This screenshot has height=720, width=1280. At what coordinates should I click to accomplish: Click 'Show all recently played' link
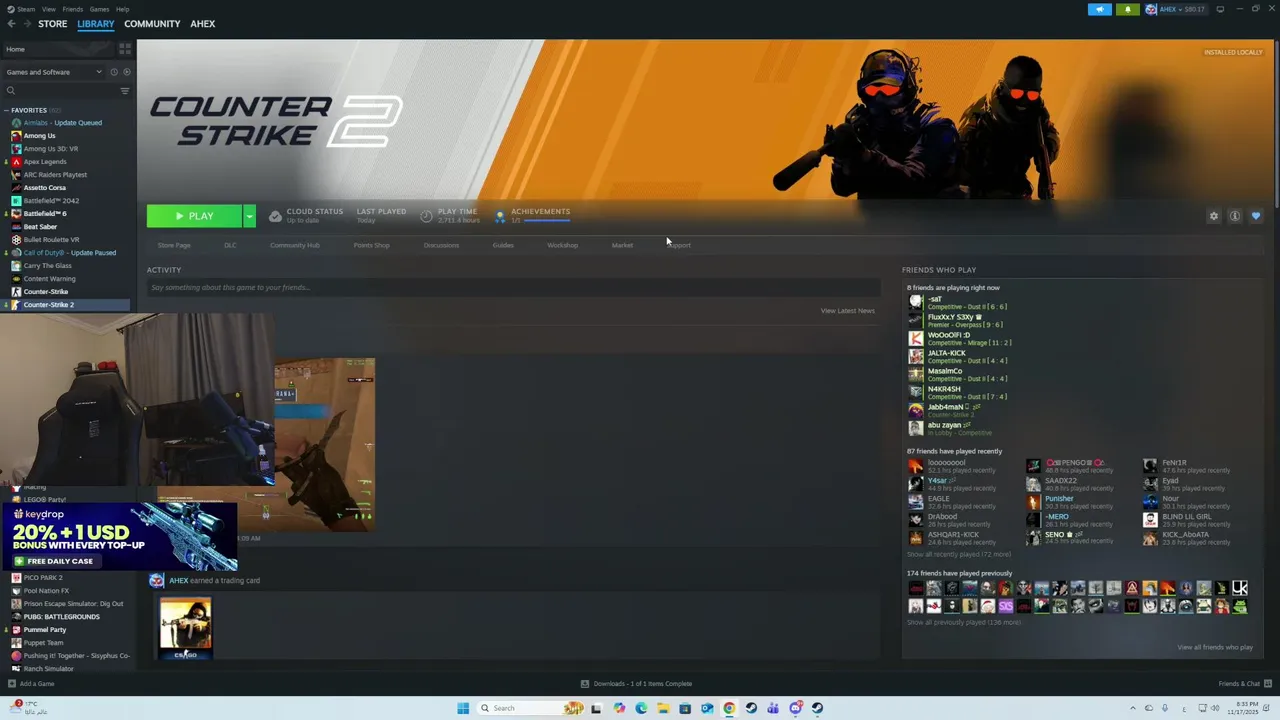[959, 554]
